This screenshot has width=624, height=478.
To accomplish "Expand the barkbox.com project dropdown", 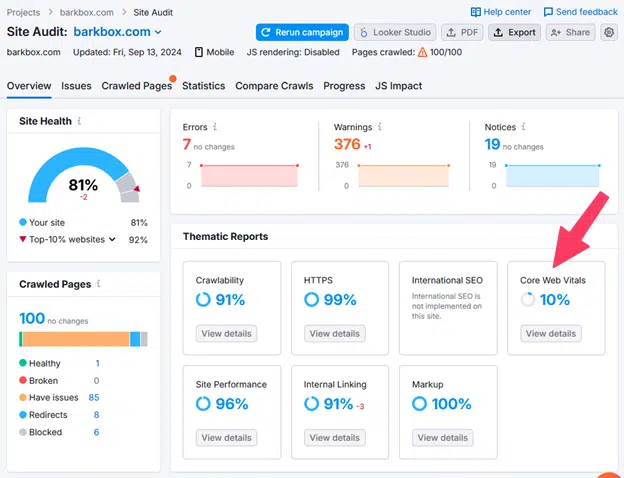I will click(x=158, y=32).
